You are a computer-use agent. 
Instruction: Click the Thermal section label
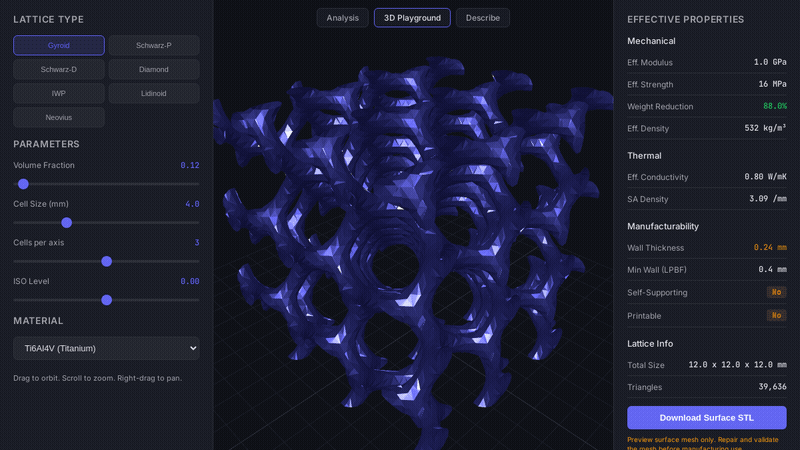[x=644, y=156]
